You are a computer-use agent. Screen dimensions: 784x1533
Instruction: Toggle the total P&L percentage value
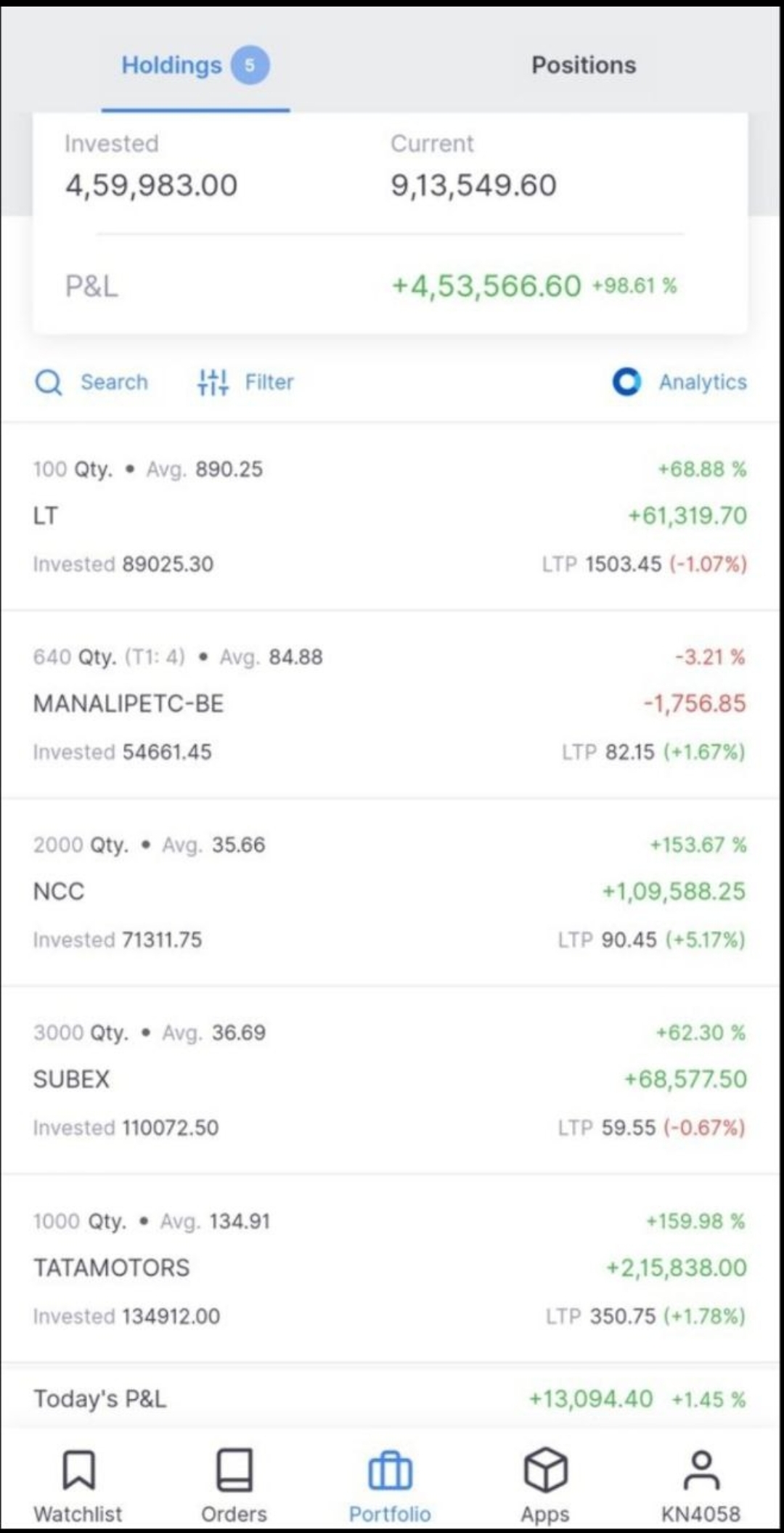[x=634, y=286]
